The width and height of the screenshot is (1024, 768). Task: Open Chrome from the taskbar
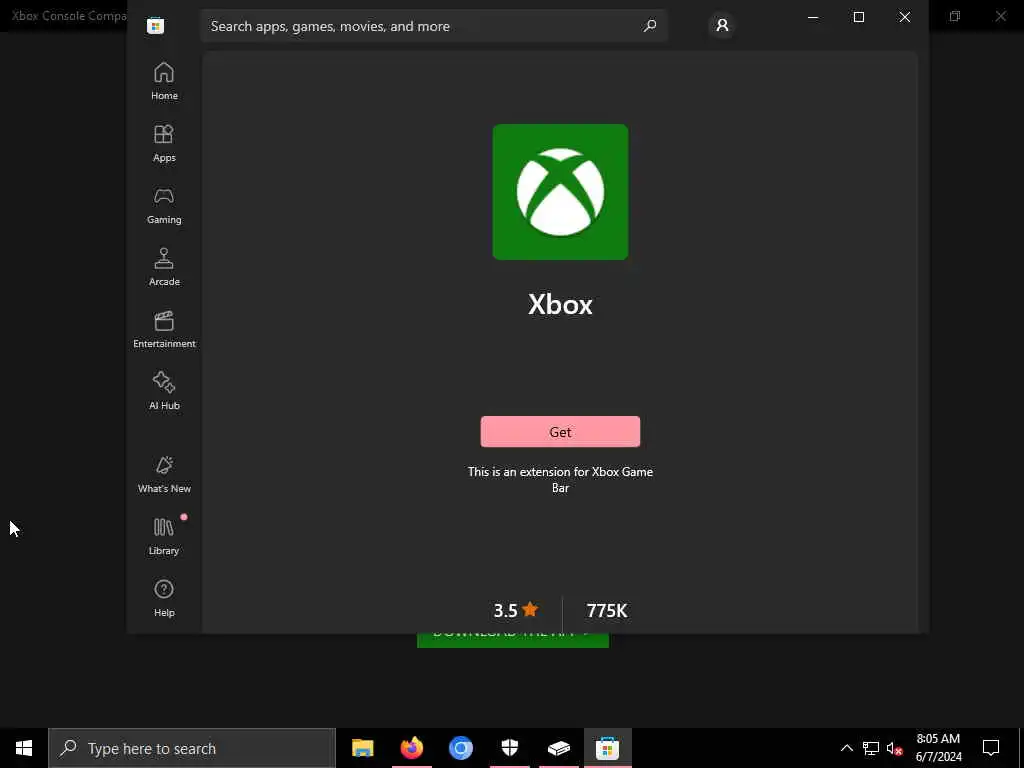click(460, 748)
